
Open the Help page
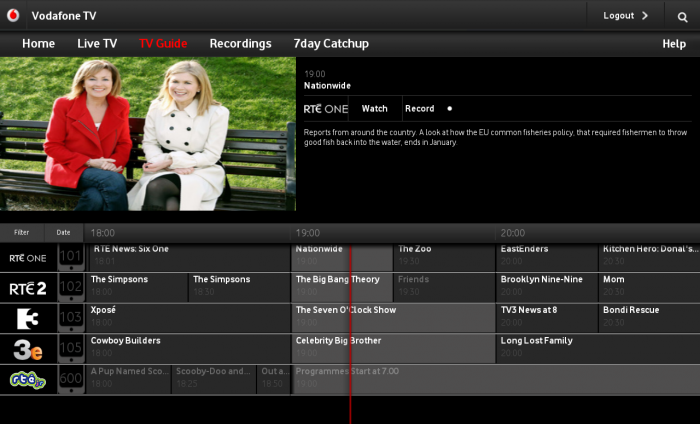[674, 44]
